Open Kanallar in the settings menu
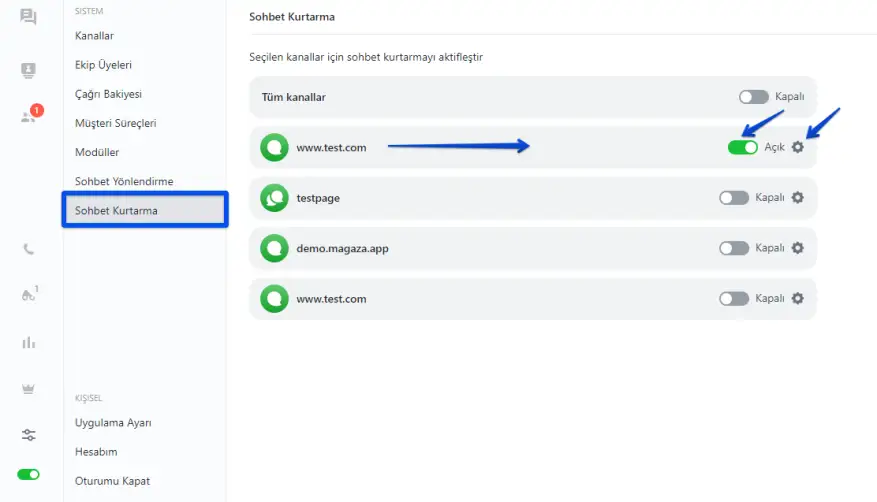Image resolution: width=877 pixels, height=502 pixels. (94, 36)
